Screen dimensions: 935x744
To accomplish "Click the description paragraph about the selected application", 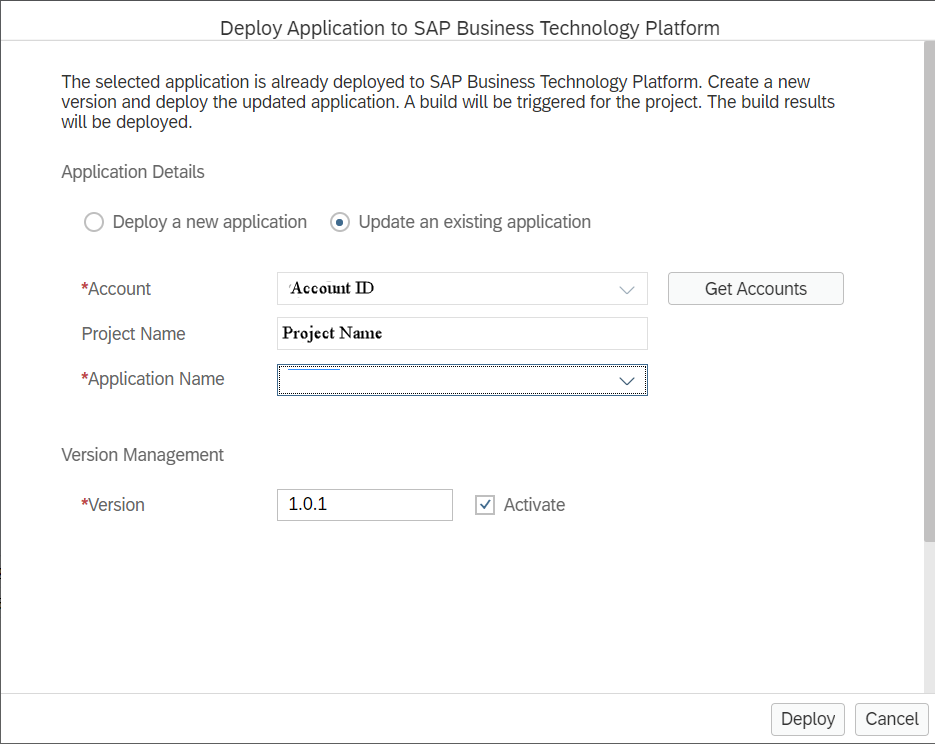I will 448,102.
